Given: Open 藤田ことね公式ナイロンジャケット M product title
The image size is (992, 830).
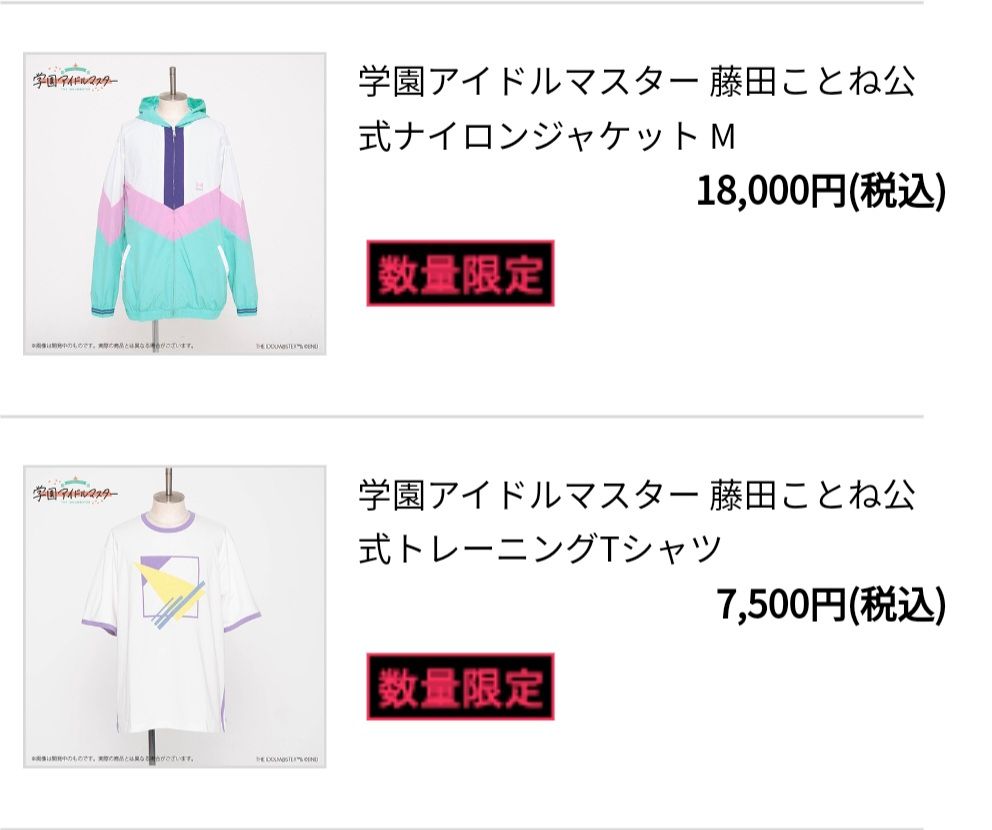Looking at the screenshot, I should click(636, 109).
